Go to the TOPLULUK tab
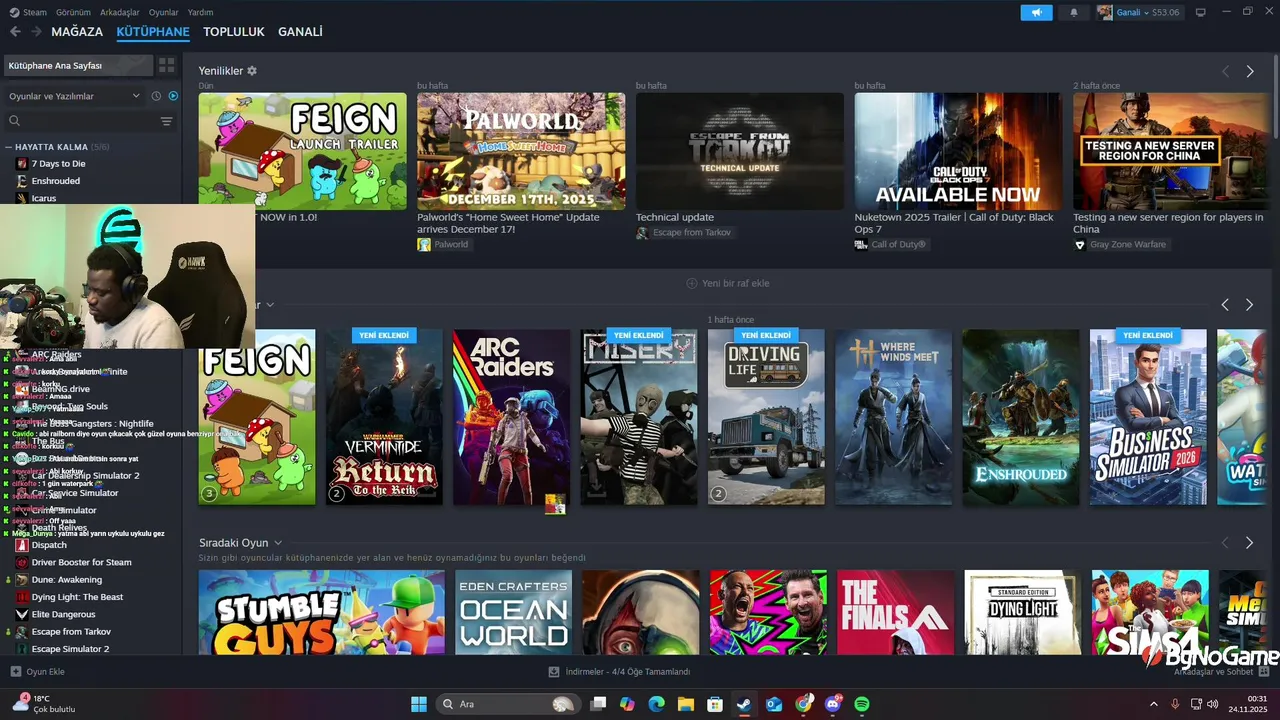Viewport: 1280px width, 720px height. point(234,32)
